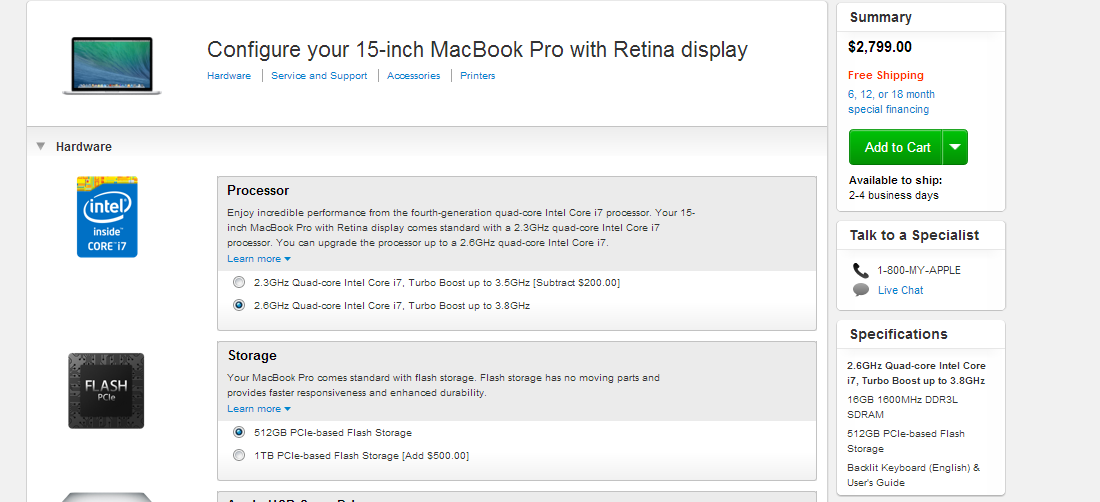
Task: Jump to the Hardware section link
Action: pos(229,76)
